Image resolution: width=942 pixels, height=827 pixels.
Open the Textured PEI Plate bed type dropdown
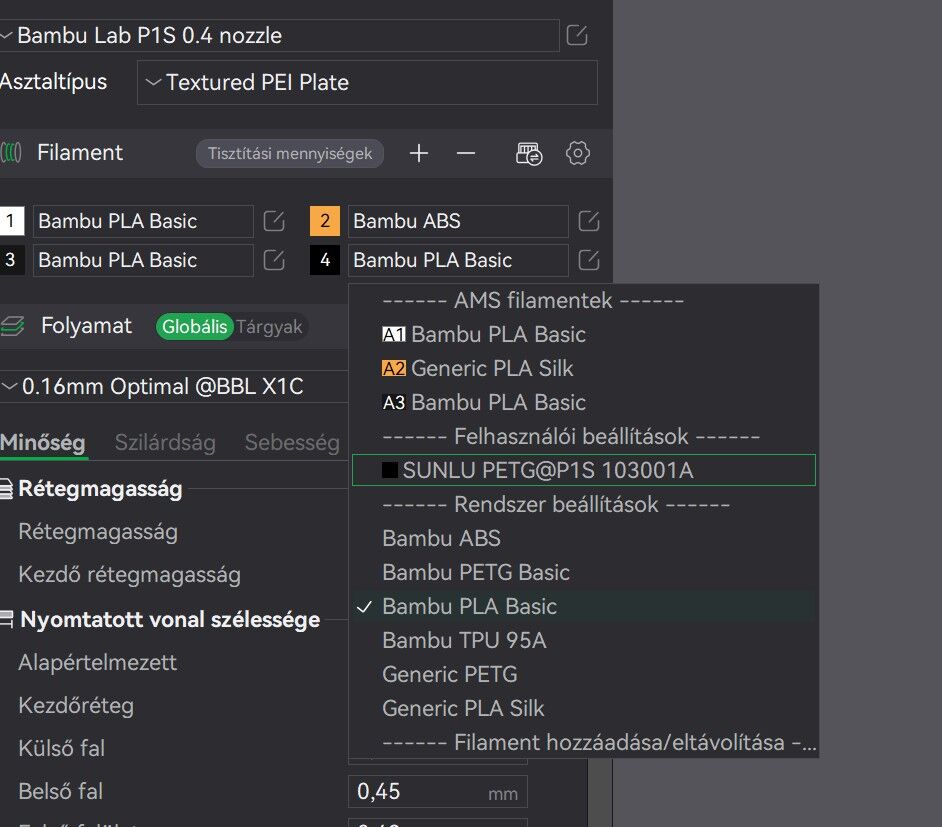point(367,82)
